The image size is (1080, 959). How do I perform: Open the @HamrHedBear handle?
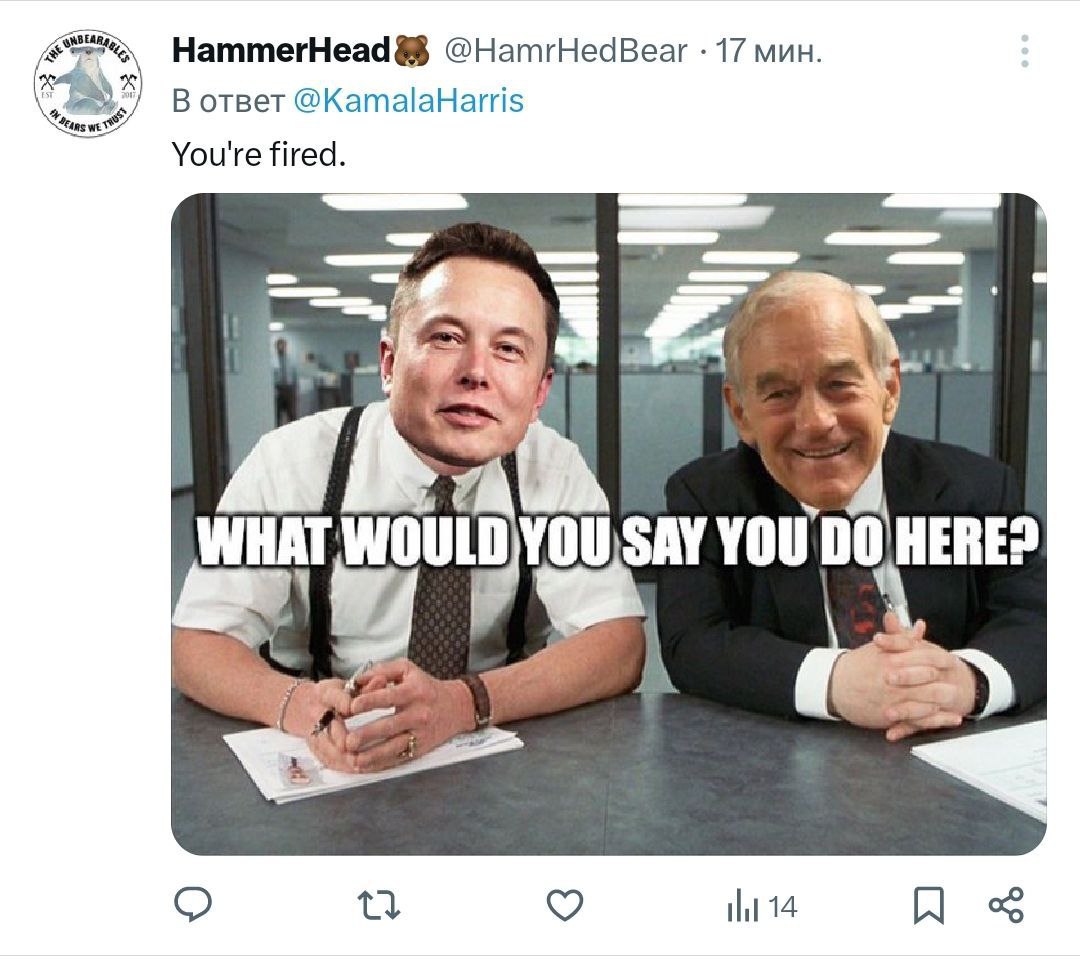point(565,51)
